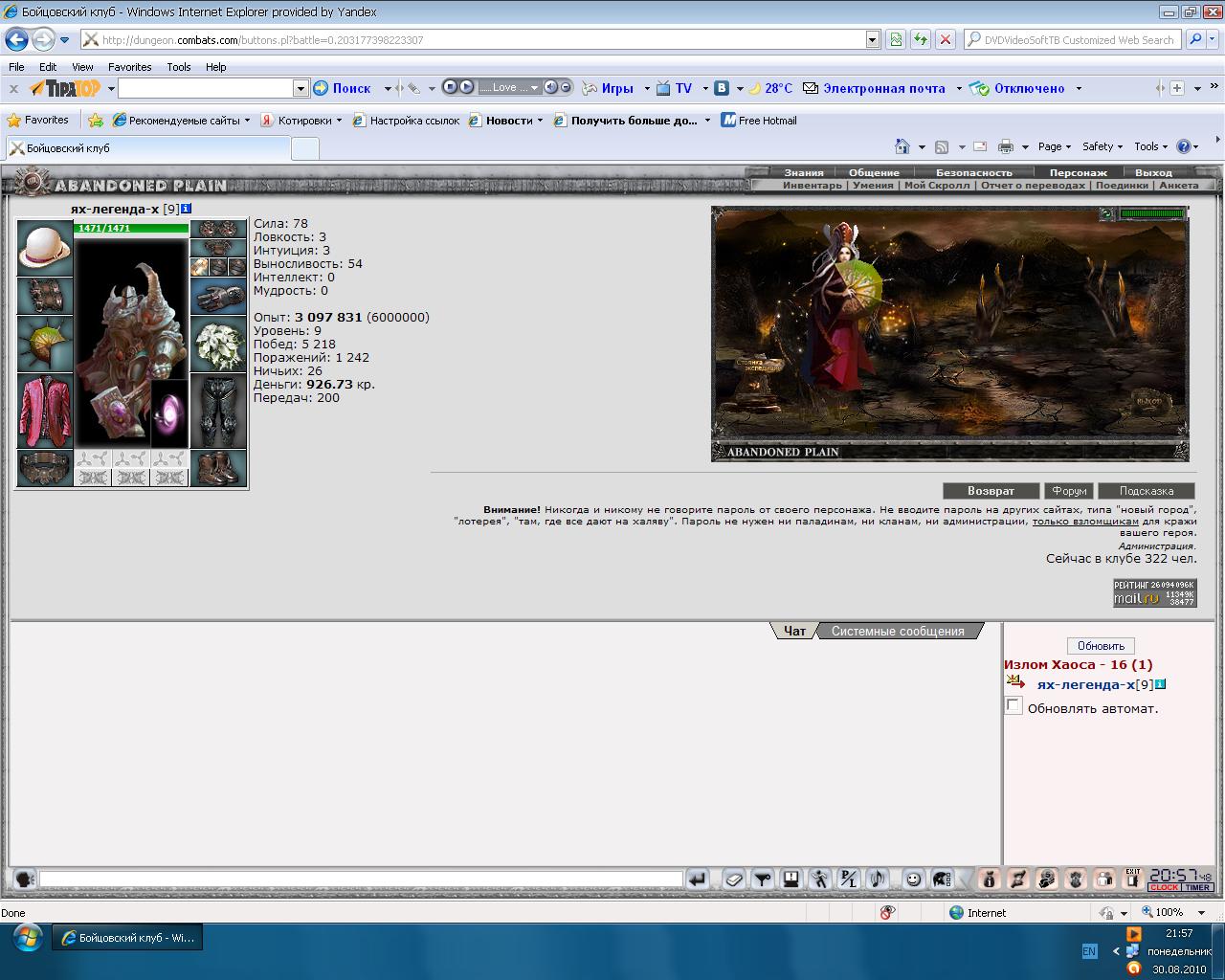Click the printer icon in command bar
The width and height of the screenshot is (1225, 980).
[x=1006, y=146]
